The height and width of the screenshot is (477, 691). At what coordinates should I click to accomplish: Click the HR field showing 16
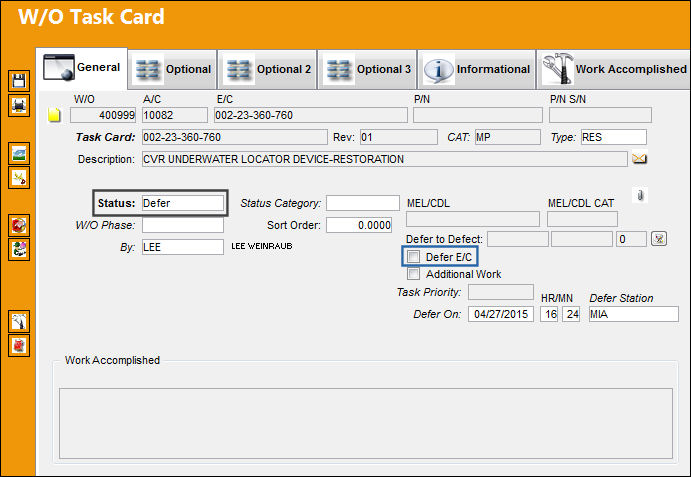[549, 314]
